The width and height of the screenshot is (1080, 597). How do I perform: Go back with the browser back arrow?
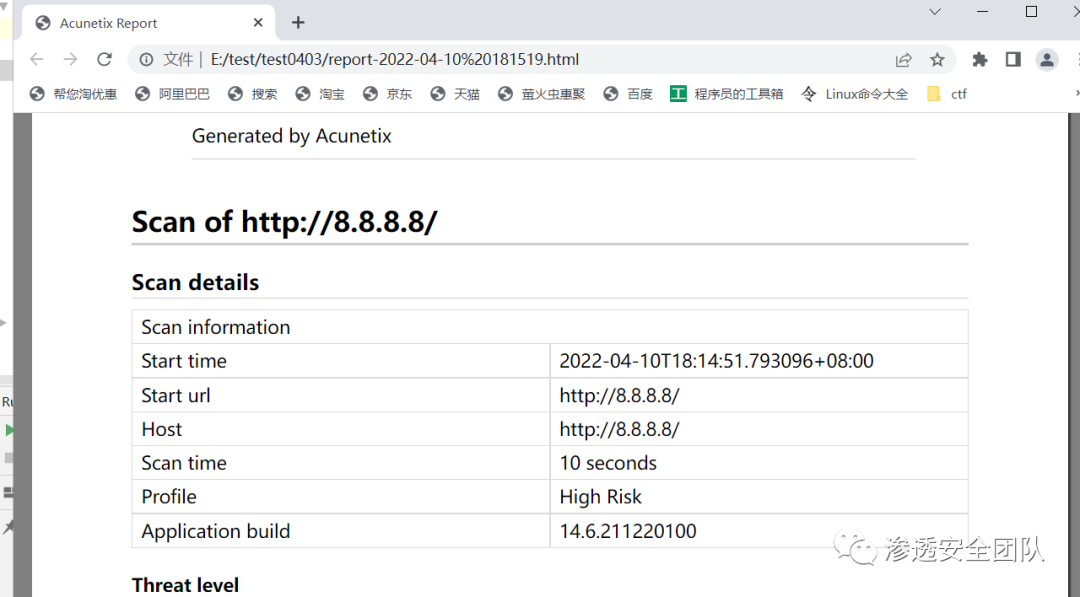point(37,59)
